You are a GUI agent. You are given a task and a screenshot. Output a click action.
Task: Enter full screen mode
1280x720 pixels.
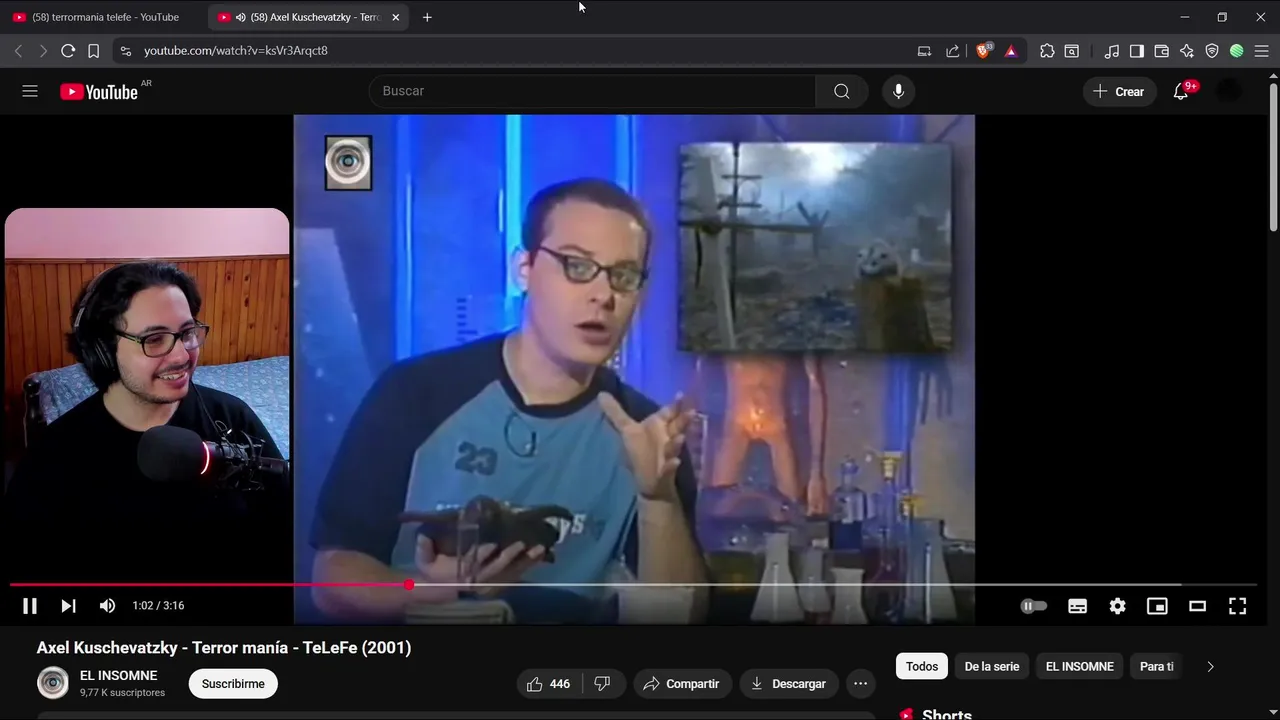[x=1237, y=606]
